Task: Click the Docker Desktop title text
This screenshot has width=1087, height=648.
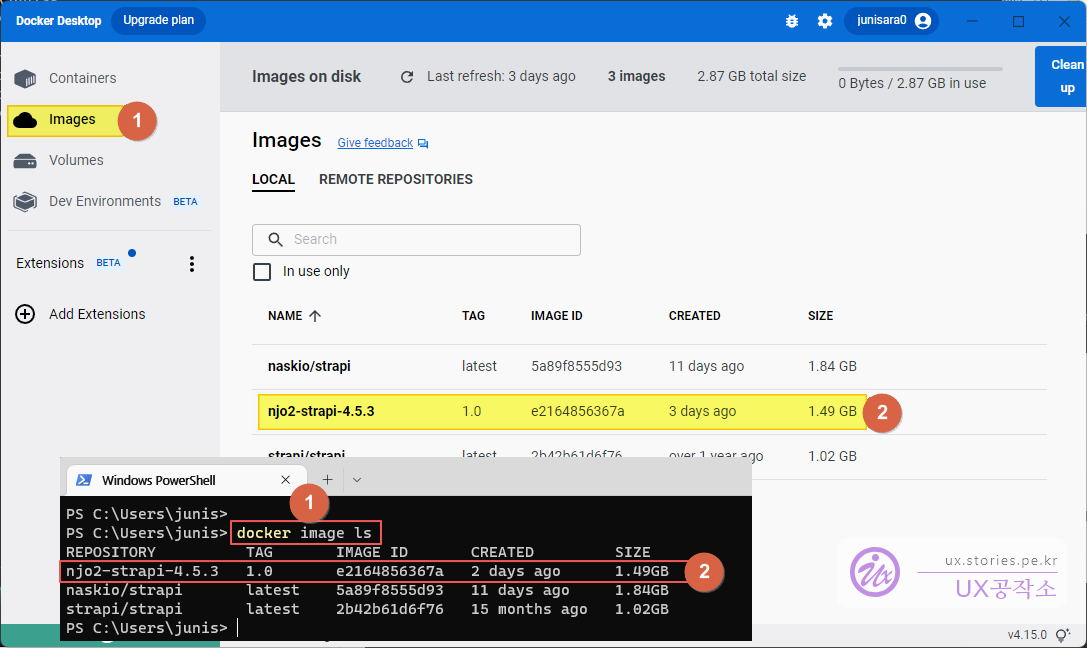Action: pyautogui.click(x=58, y=21)
